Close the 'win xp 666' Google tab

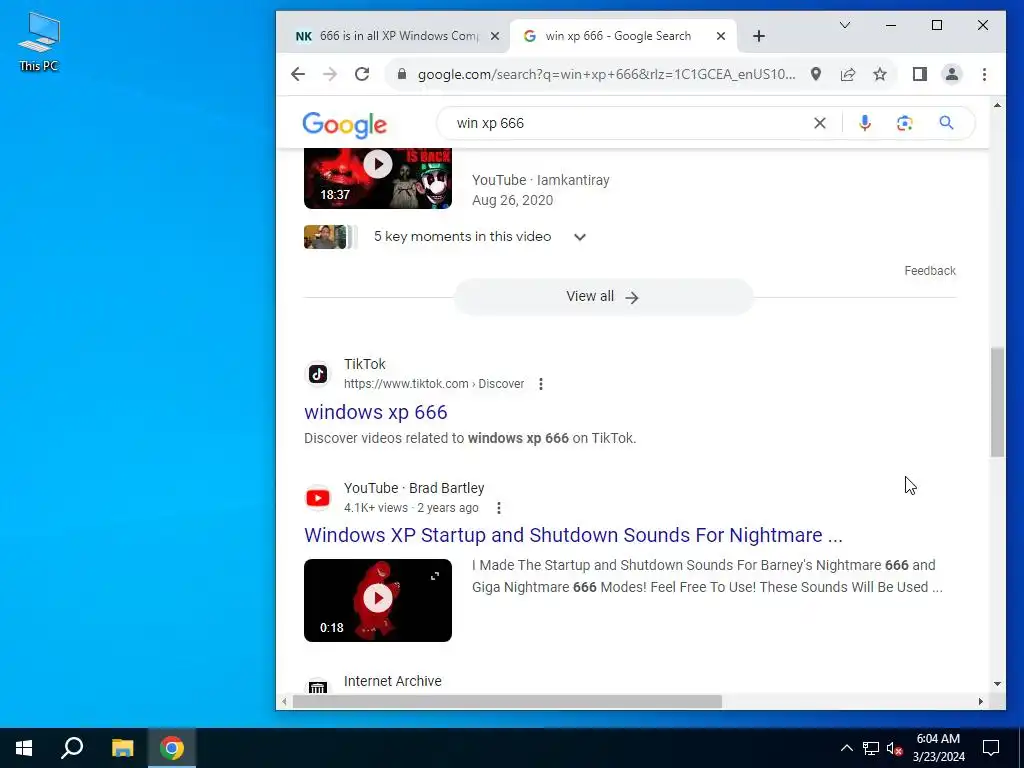(721, 37)
